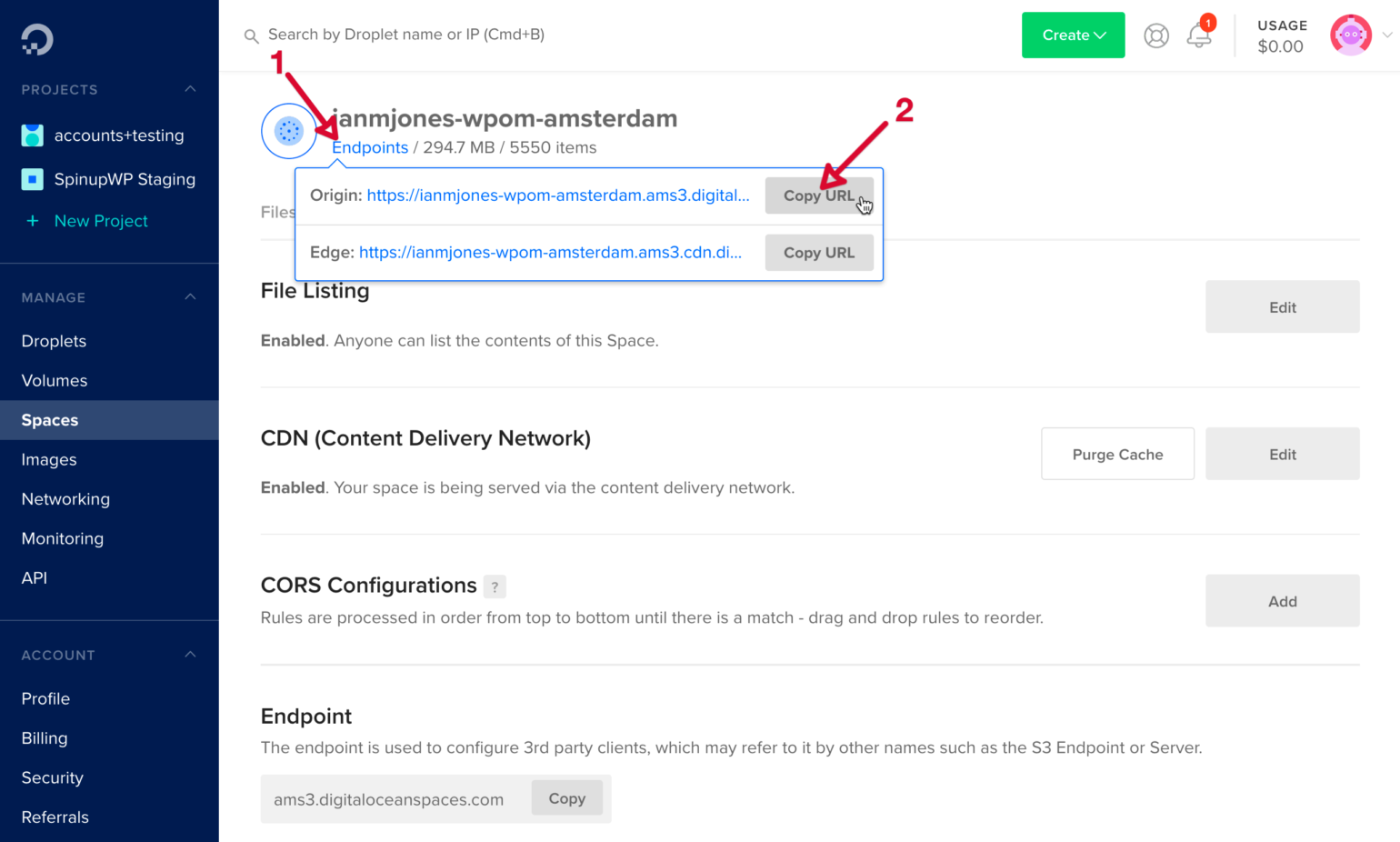Image resolution: width=1400 pixels, height=842 pixels.
Task: Click the search magnifier icon
Action: tap(251, 36)
